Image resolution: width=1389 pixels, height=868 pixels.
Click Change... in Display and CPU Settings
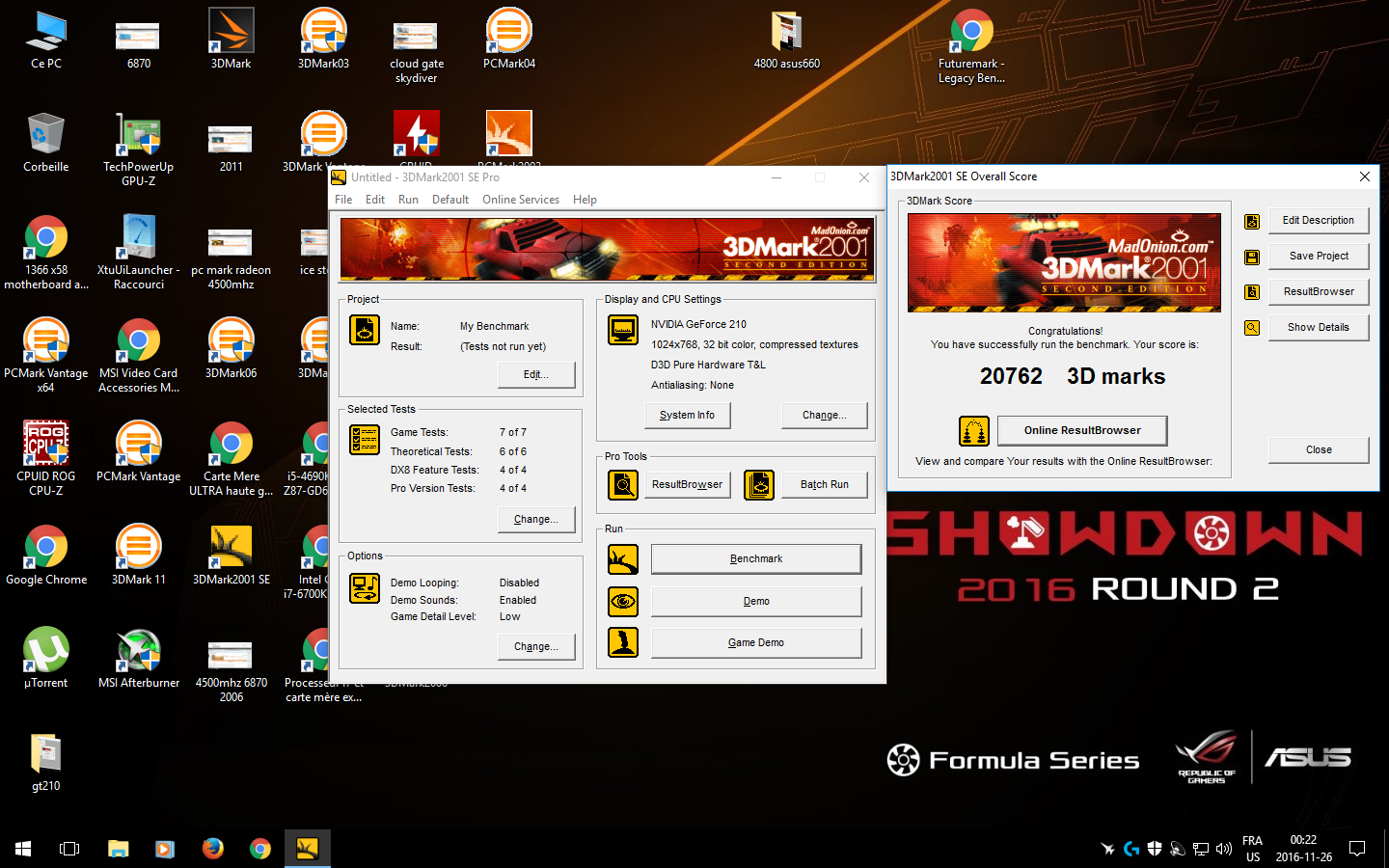(x=824, y=415)
